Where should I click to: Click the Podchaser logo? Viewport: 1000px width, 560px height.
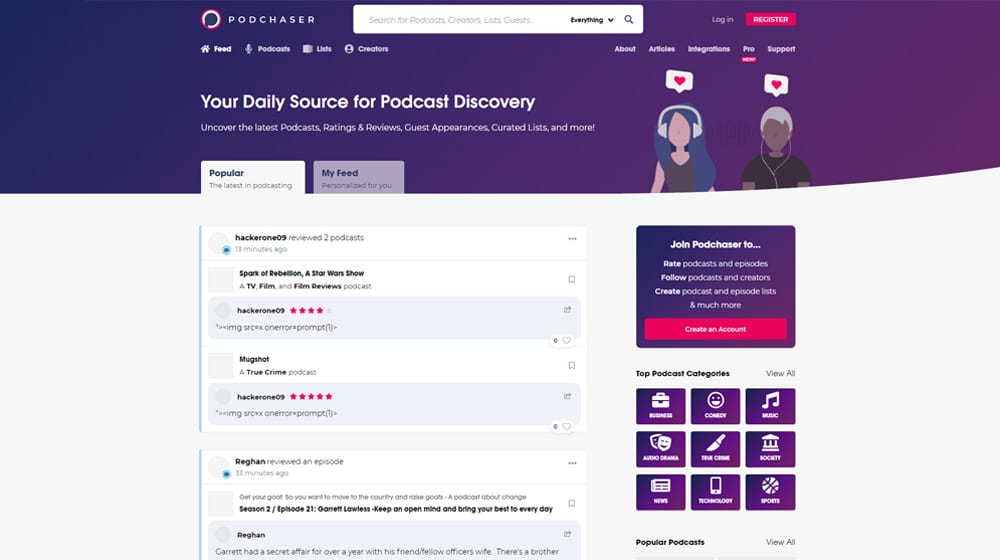point(258,20)
